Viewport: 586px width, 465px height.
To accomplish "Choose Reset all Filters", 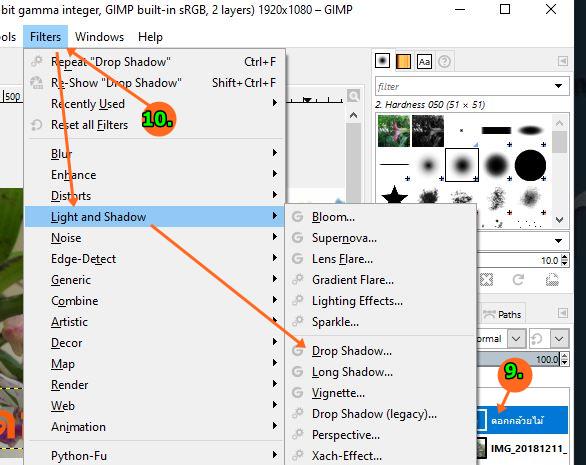I will [154, 124].
